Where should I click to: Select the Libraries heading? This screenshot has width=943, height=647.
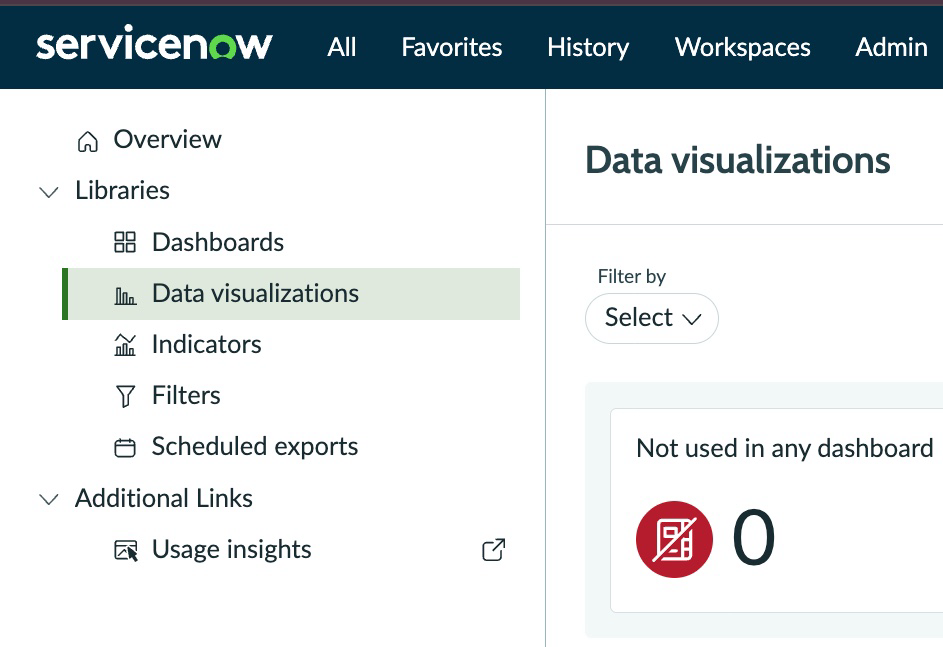122,191
